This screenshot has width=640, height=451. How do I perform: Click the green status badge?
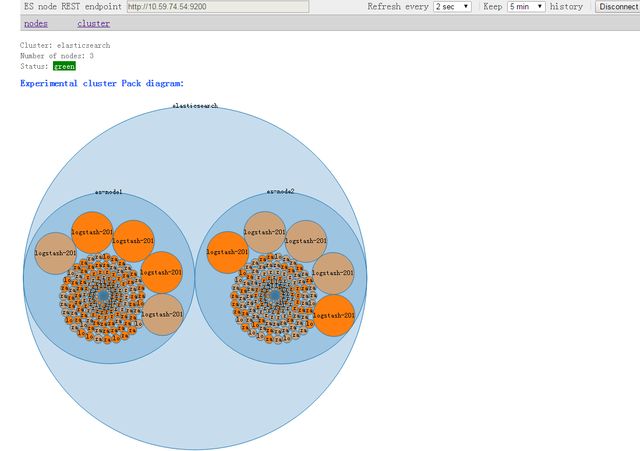tap(64, 66)
